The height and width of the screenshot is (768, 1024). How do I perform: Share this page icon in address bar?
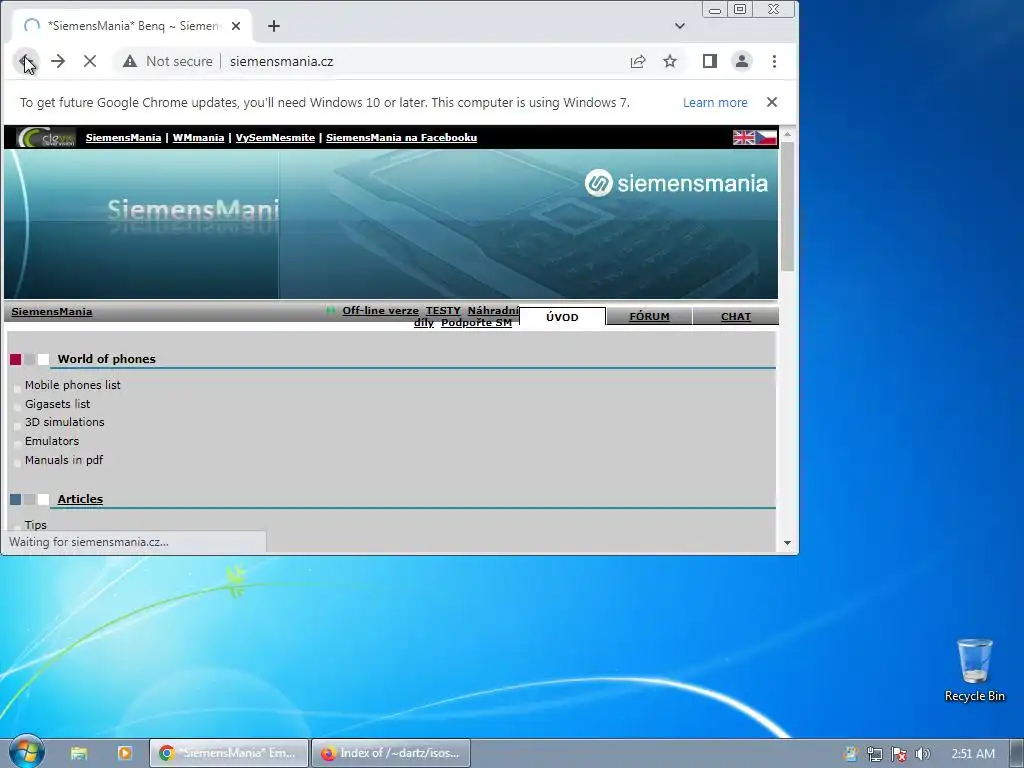638,61
